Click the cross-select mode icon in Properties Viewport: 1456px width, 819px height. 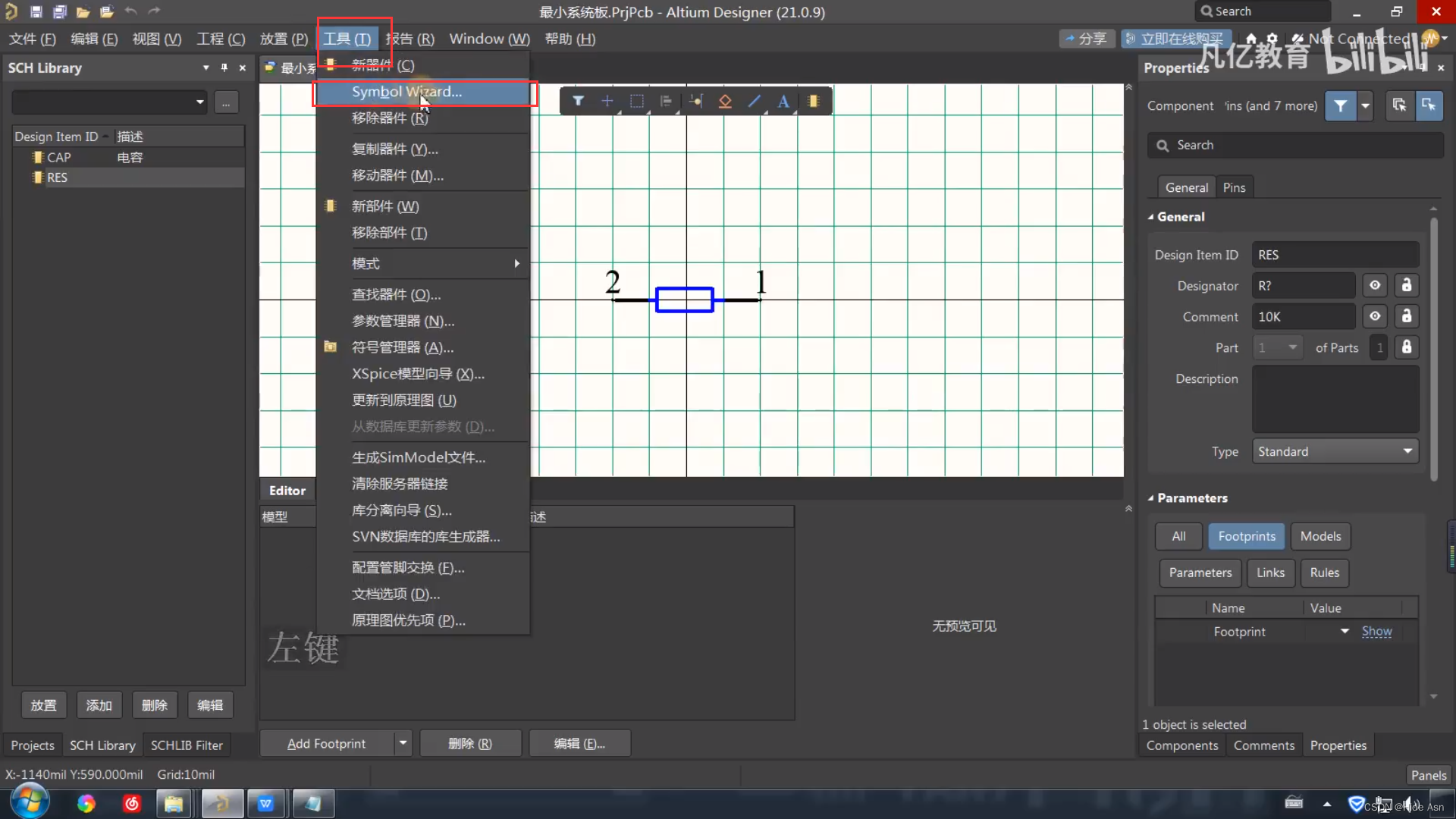pos(1399,106)
